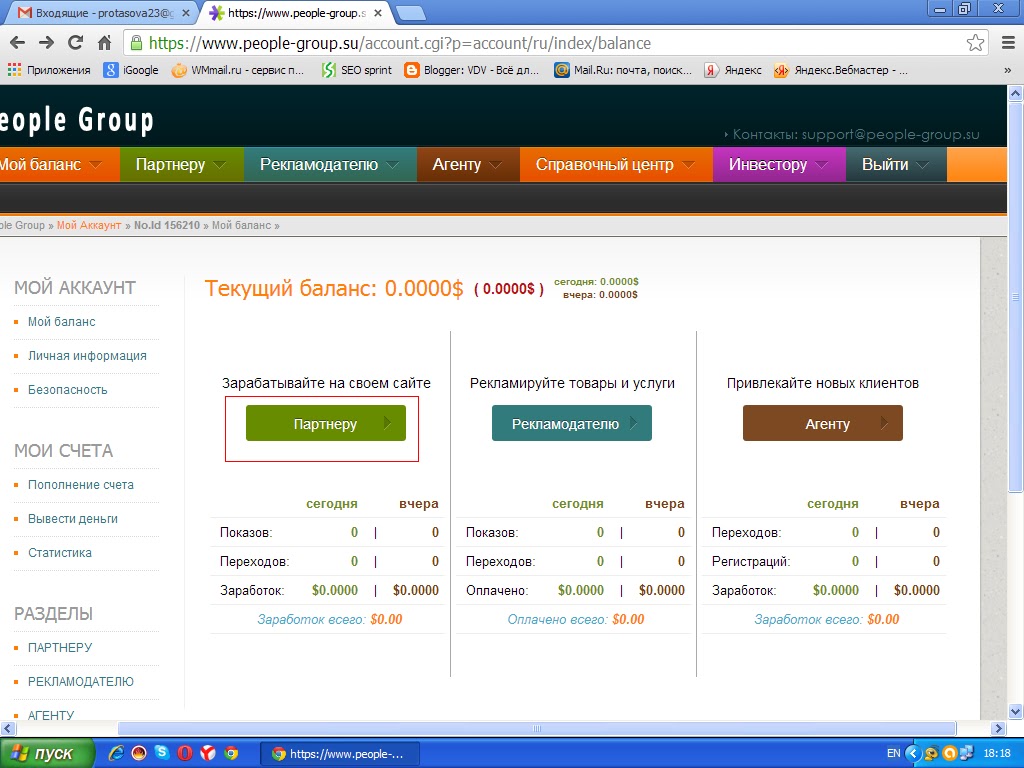This screenshot has height=768, width=1024.
Task: Open a new browser tab
Action: [410, 13]
